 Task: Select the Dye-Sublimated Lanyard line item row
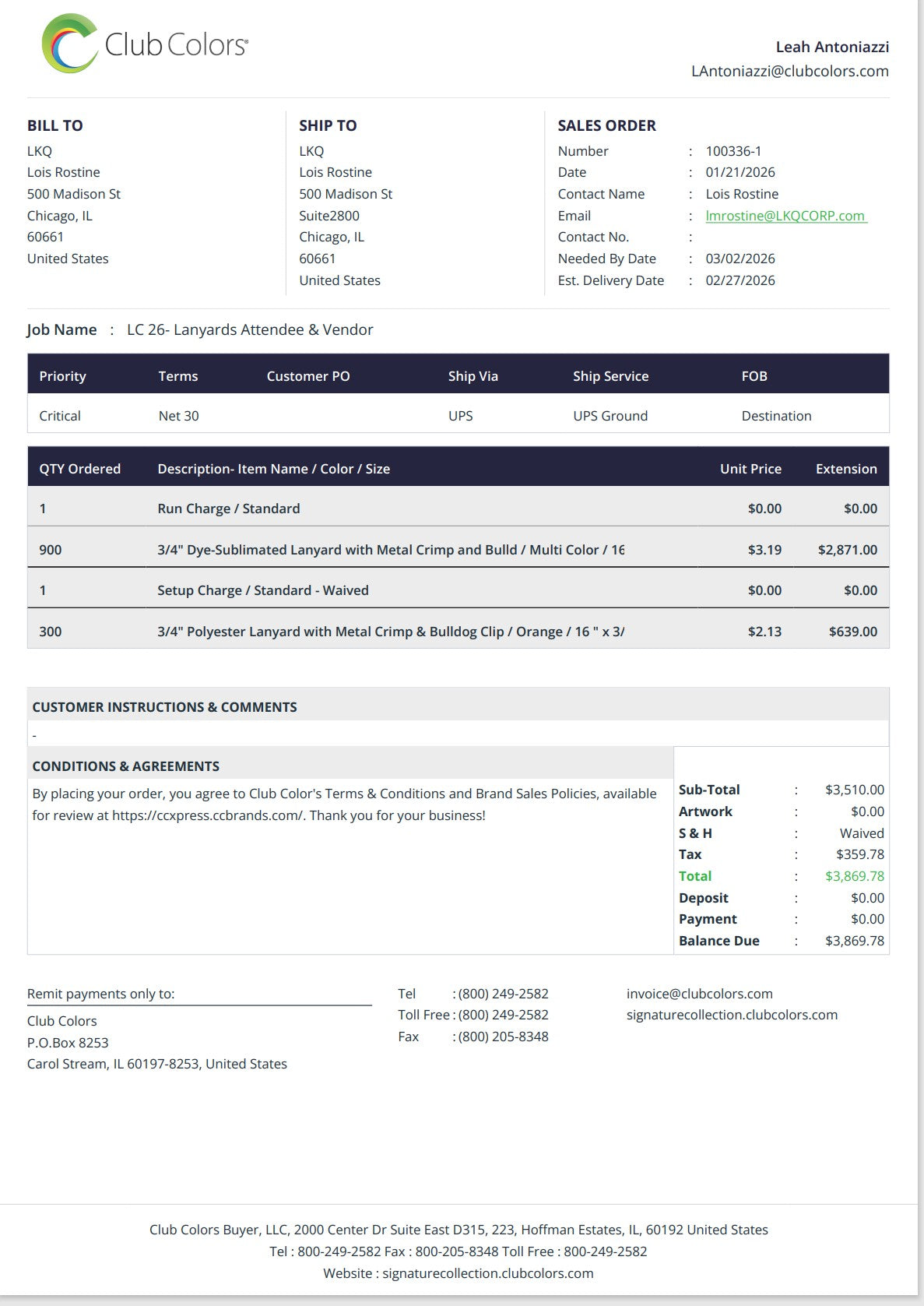390,550
